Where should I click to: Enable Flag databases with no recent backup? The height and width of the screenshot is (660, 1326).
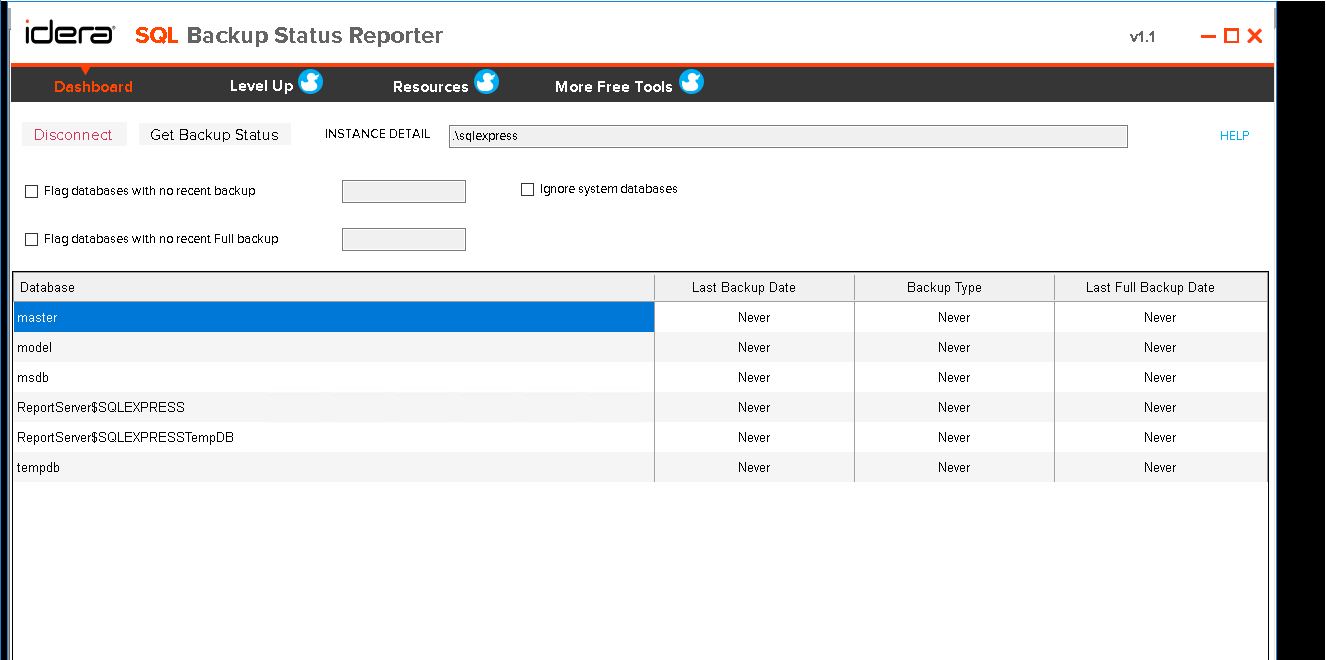pyautogui.click(x=31, y=191)
